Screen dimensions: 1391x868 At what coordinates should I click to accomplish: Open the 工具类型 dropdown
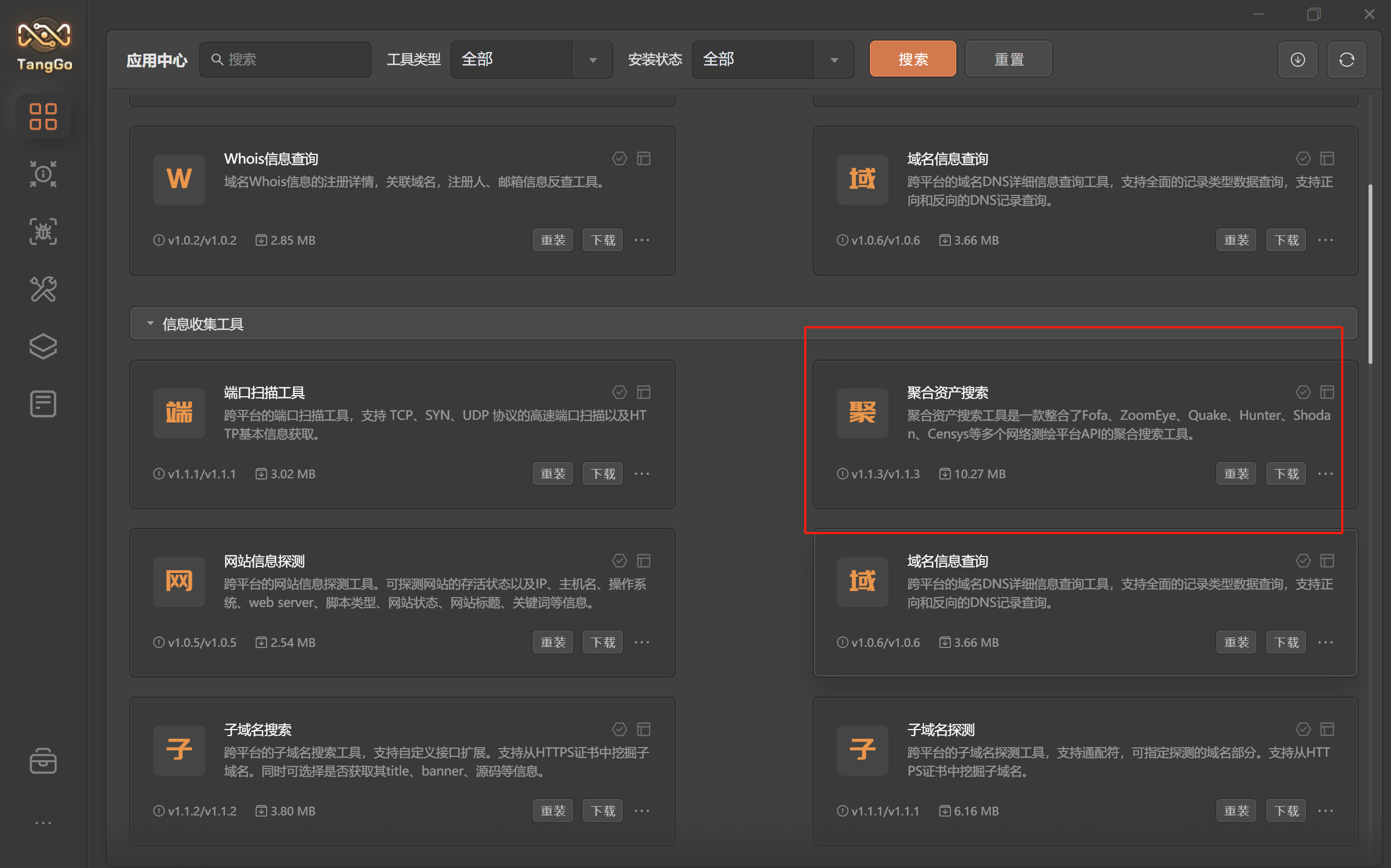532,59
